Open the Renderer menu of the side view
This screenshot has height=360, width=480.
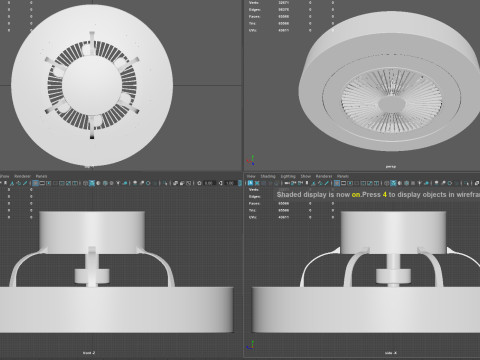click(x=324, y=176)
